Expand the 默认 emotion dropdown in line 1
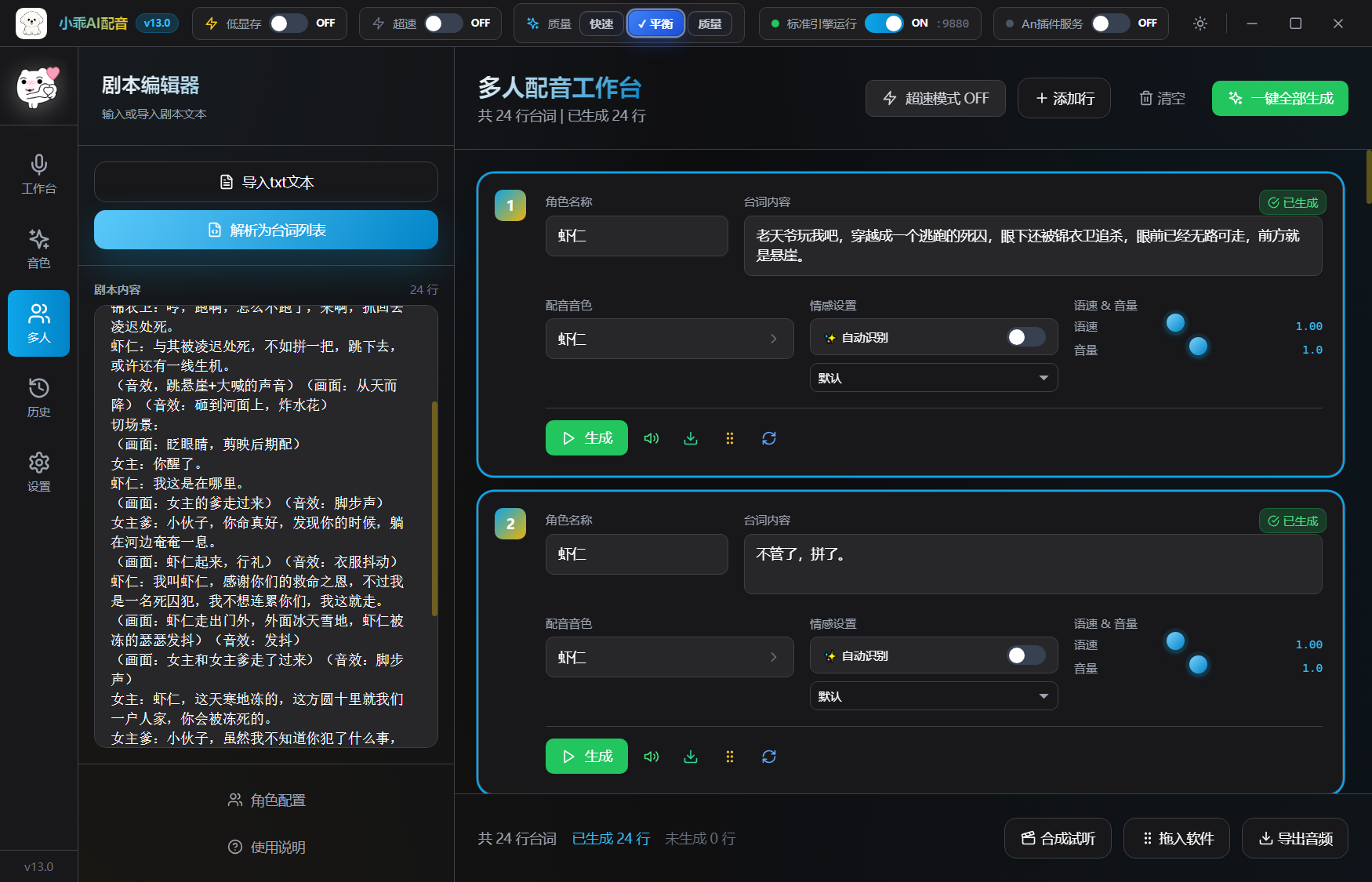Viewport: 1372px width, 882px height. 933,378
